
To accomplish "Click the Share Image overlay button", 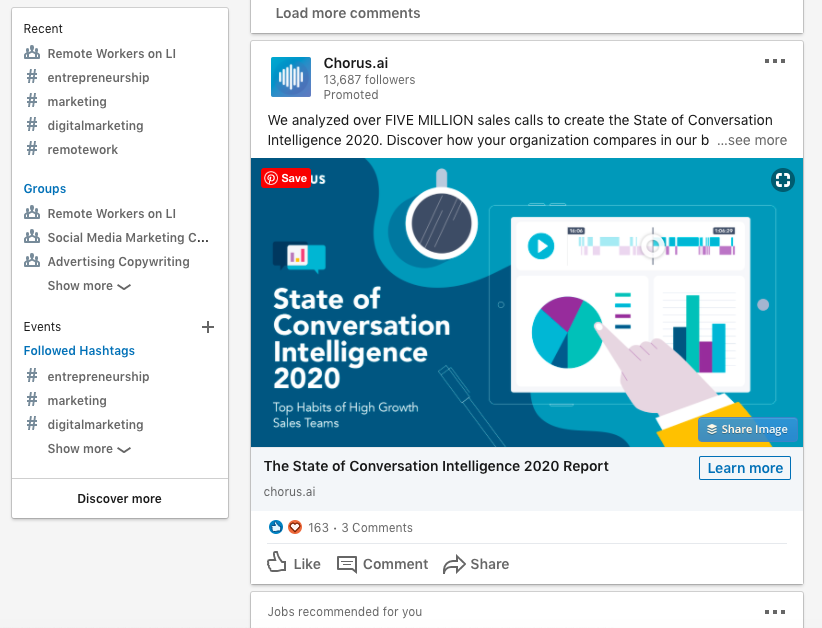I will 747,429.
